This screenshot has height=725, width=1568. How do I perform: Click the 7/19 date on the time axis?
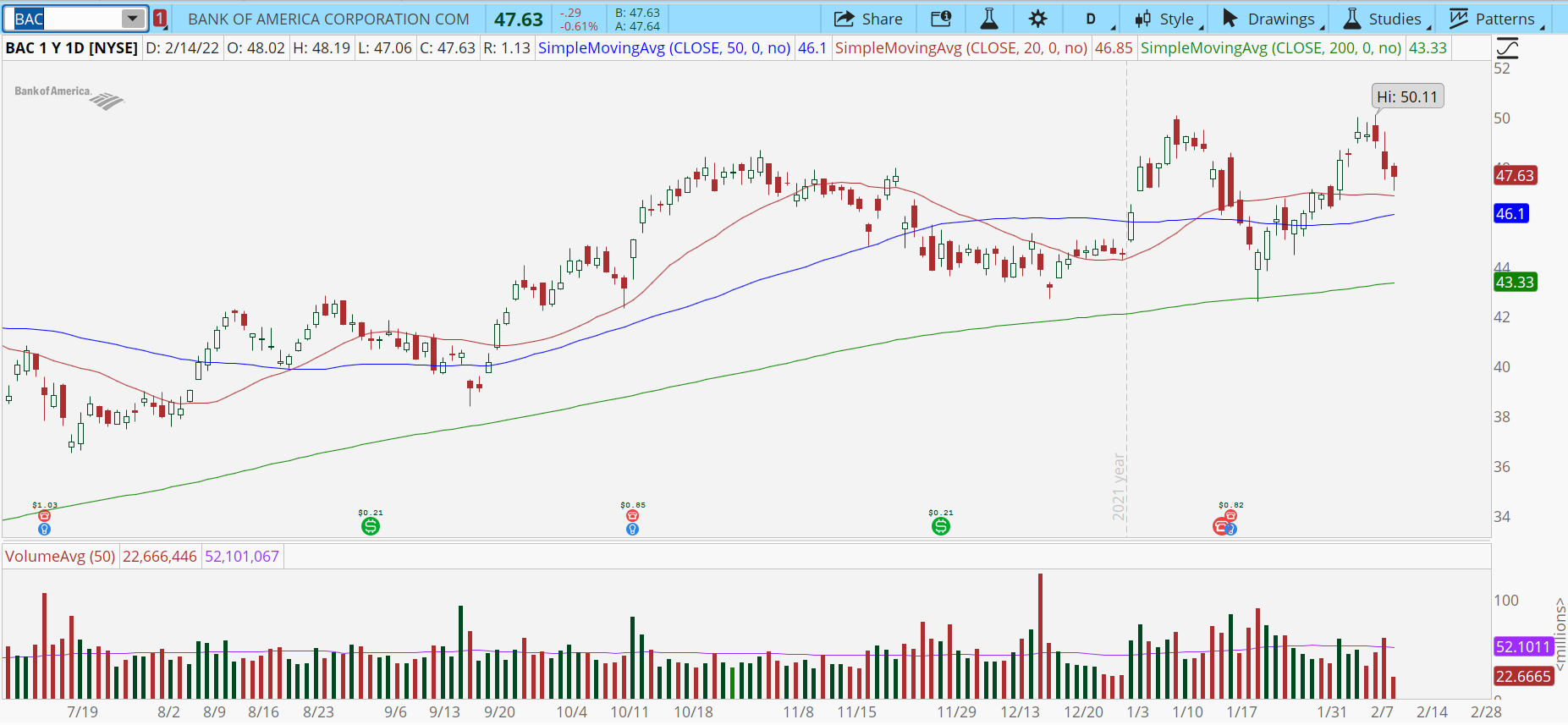(x=83, y=712)
